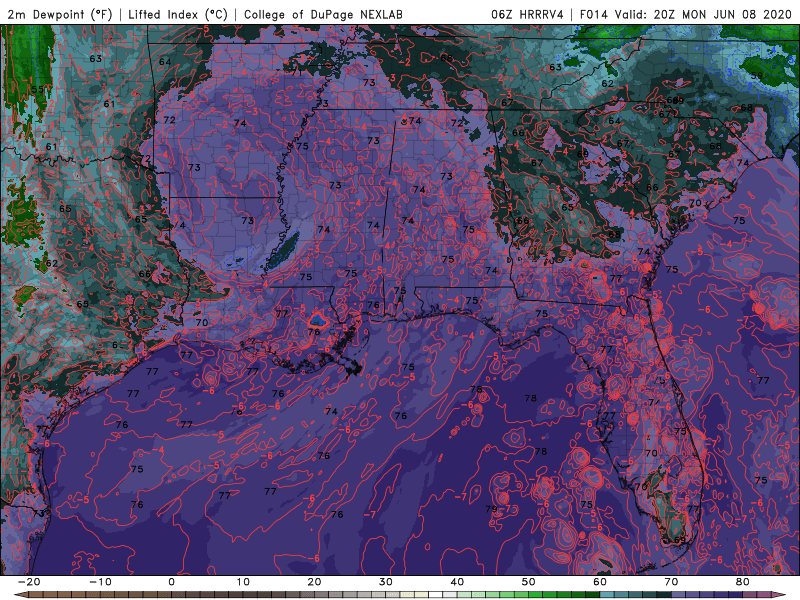Click the 80 tick label on colorbar
Image resolution: width=800 pixels, height=600 pixels.
tap(743, 582)
